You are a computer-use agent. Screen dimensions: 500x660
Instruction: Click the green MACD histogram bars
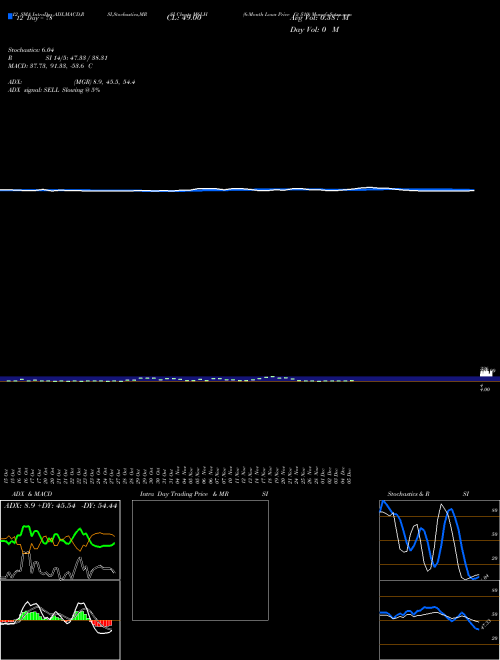(x=32, y=615)
